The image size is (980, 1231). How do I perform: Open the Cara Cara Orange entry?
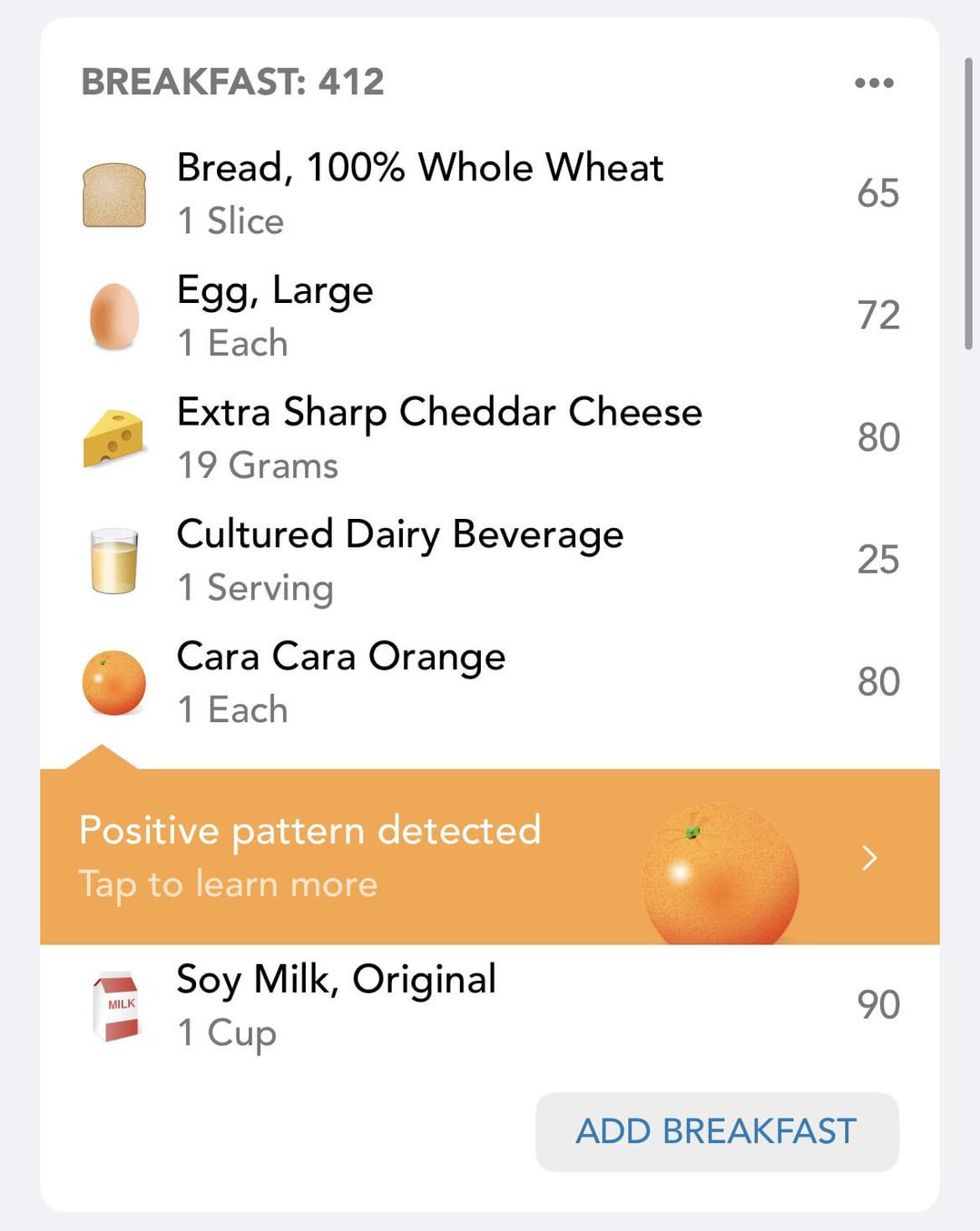(490, 682)
